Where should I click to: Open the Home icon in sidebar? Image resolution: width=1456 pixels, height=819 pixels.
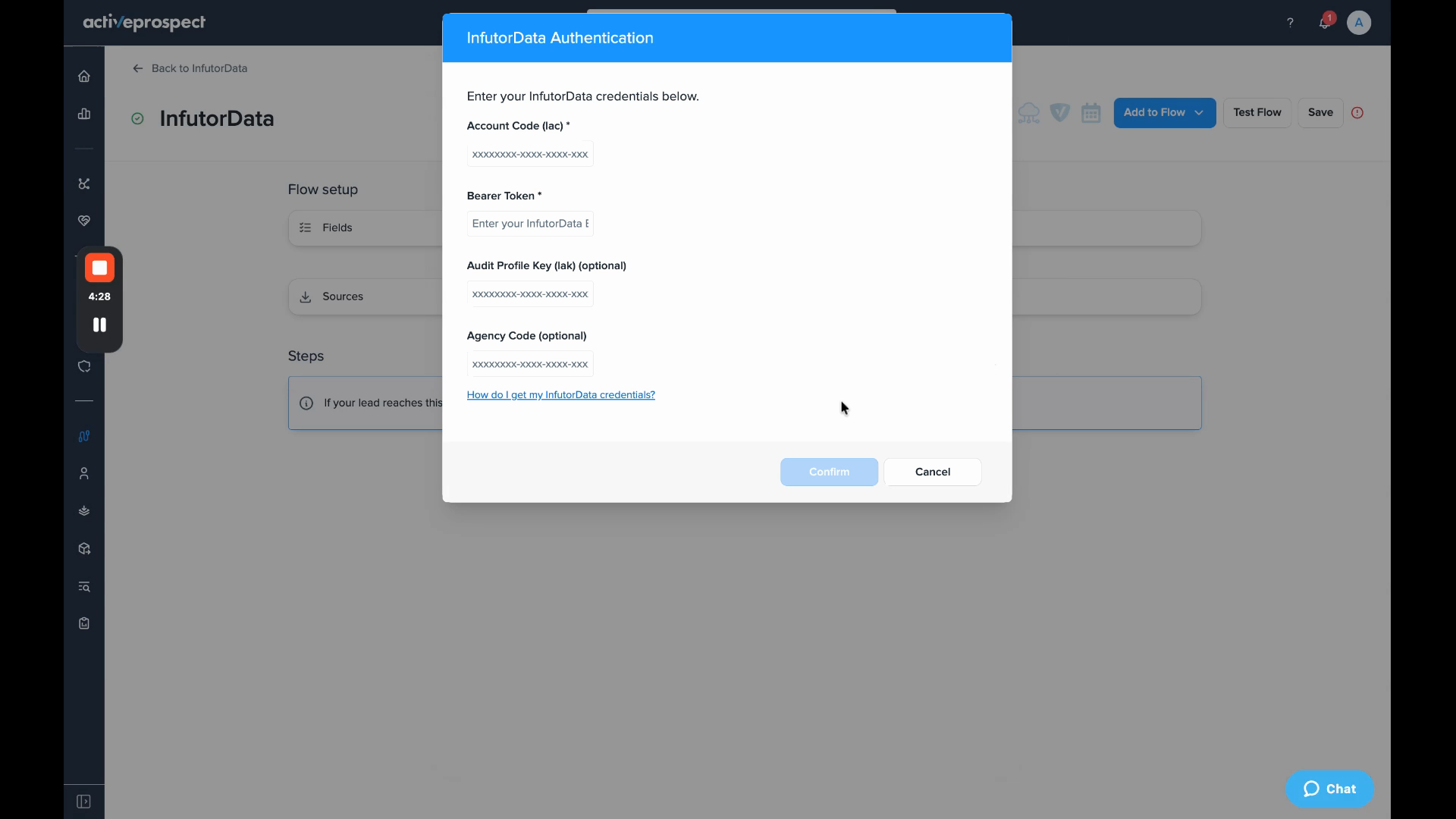(84, 76)
